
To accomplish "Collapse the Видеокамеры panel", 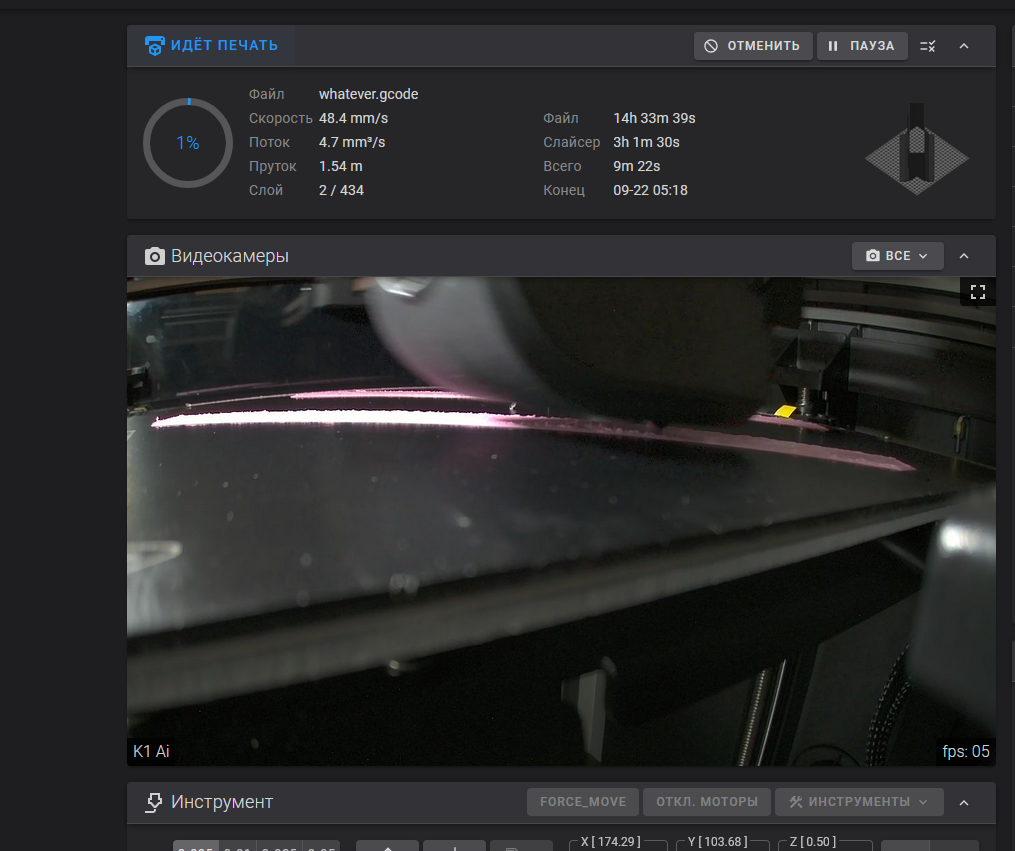I will click(964, 256).
